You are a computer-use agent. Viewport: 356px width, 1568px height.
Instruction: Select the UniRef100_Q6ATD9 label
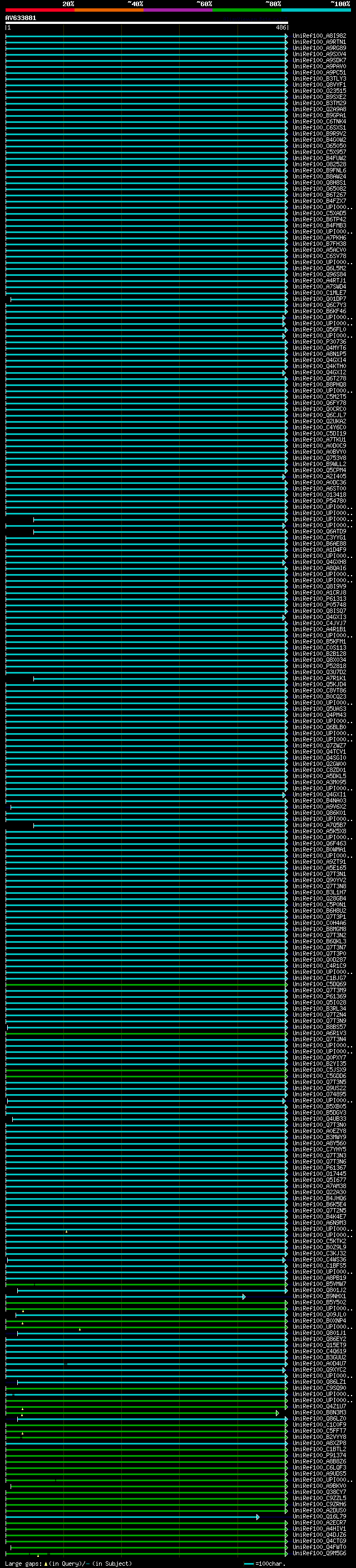click(319, 531)
